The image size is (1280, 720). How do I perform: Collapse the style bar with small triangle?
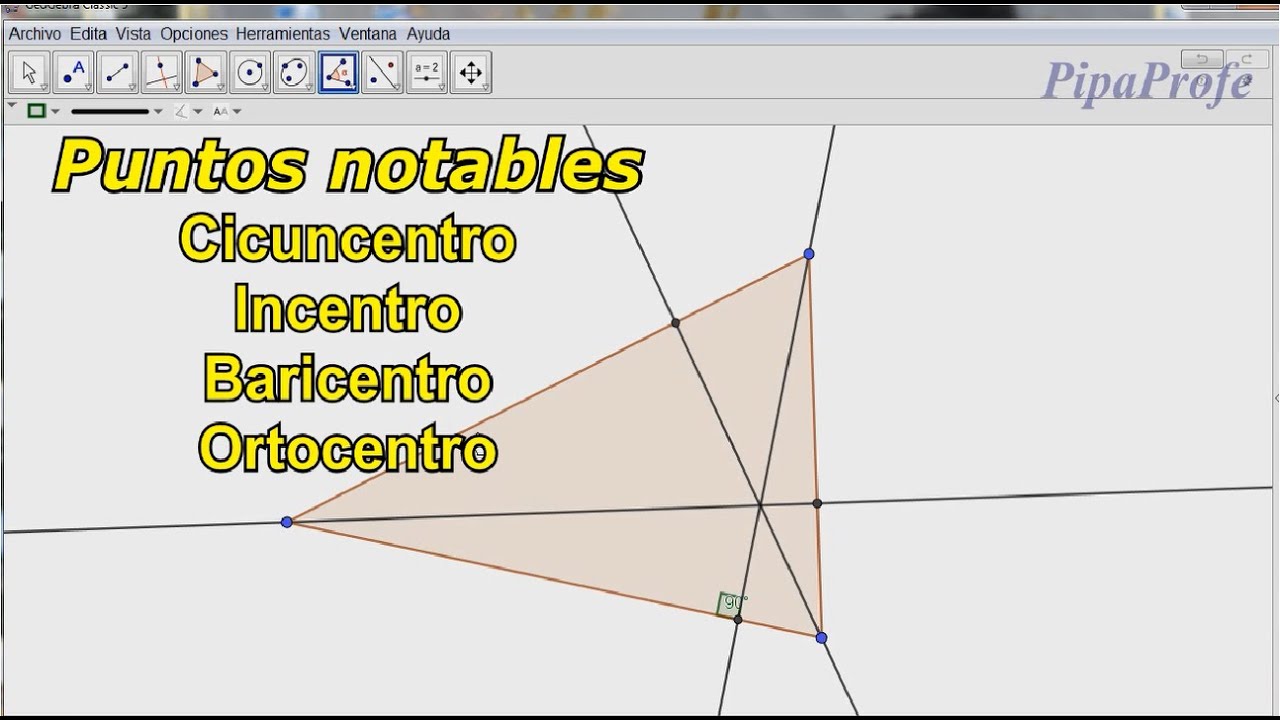coord(12,104)
